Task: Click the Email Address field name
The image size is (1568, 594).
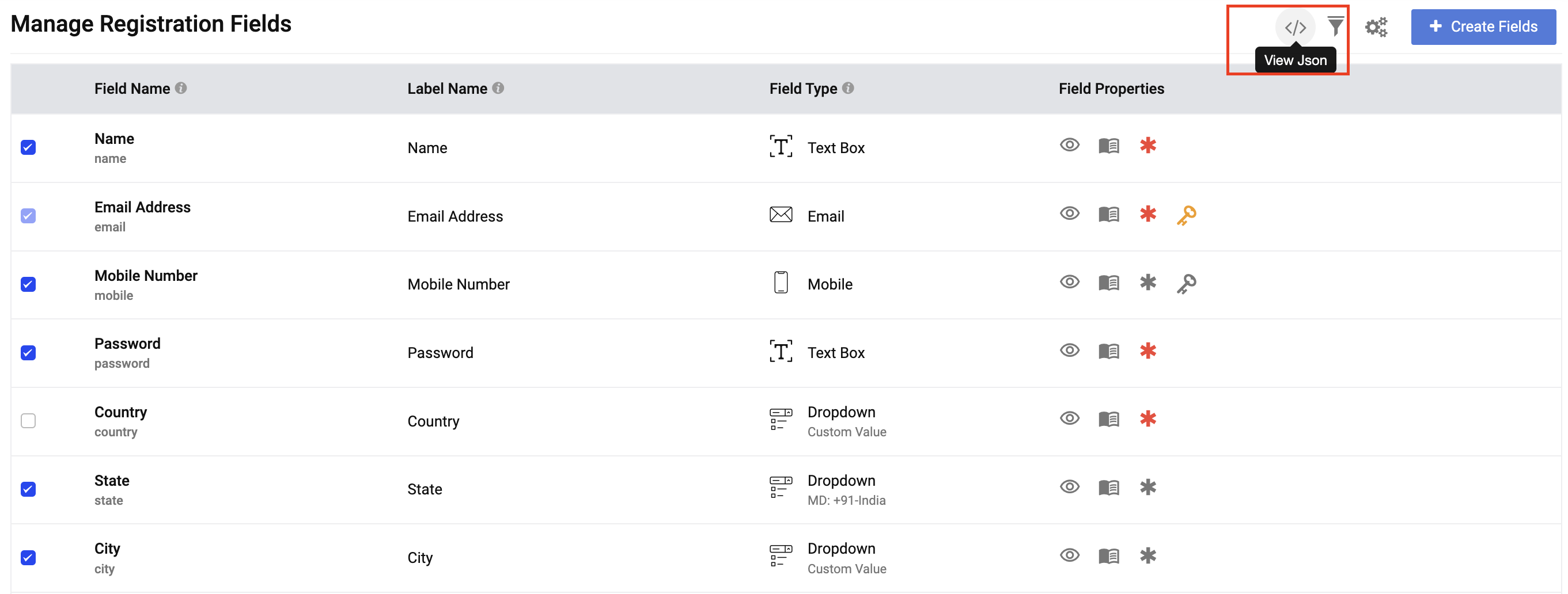Action: tap(142, 207)
